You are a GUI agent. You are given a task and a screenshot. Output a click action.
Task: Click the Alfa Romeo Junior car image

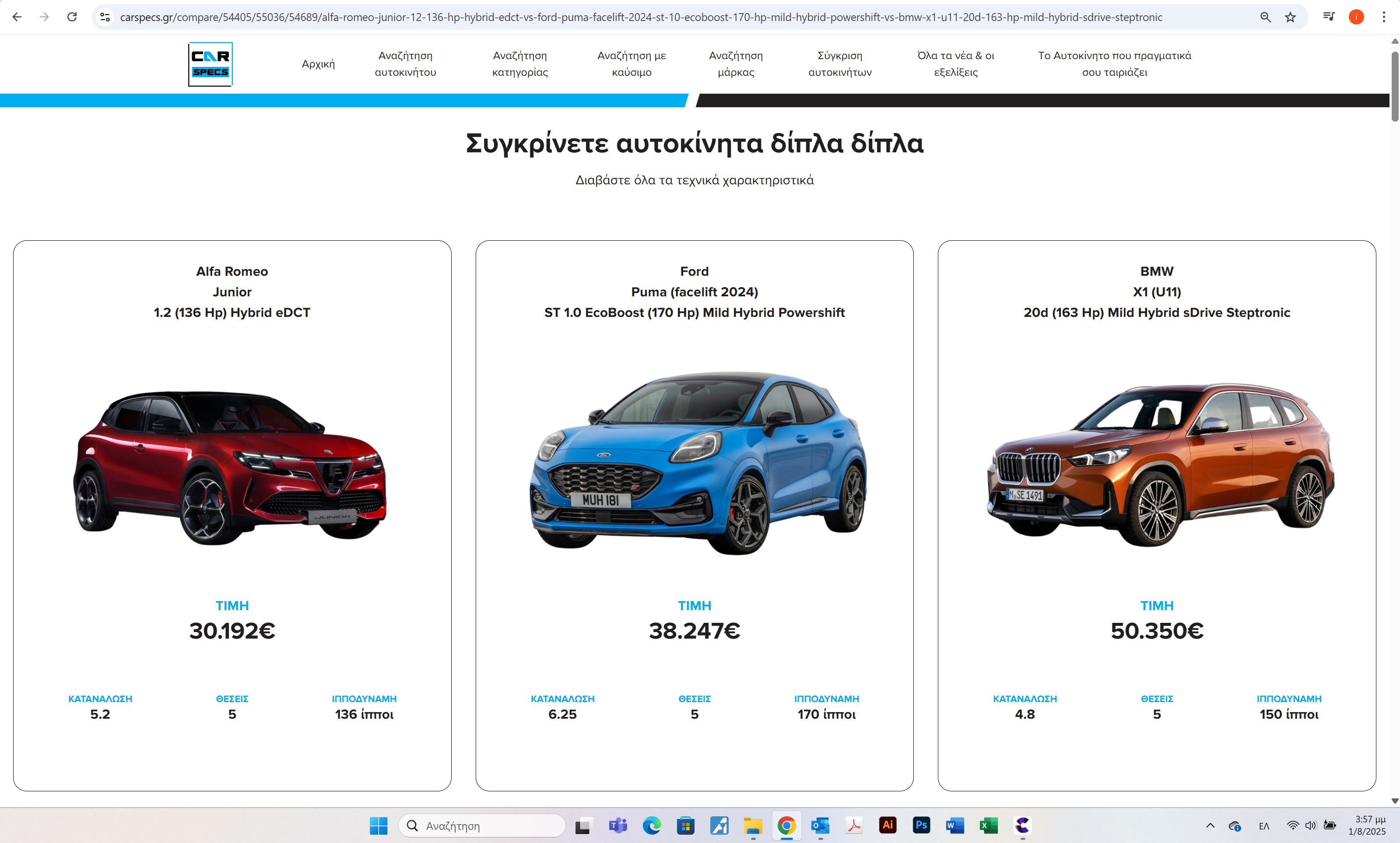[x=232, y=466]
